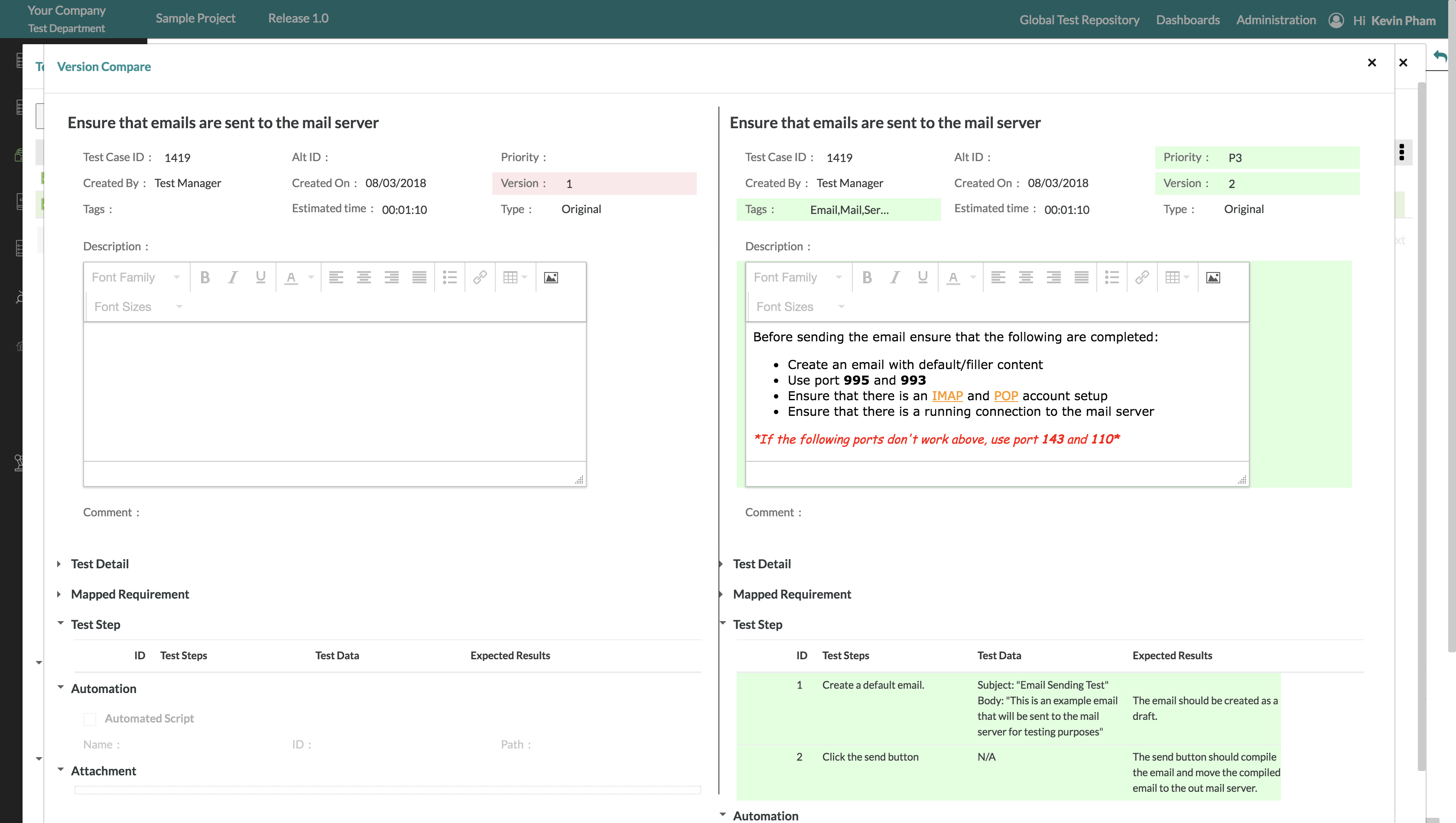Click Italic icon in right description editor

point(895,278)
